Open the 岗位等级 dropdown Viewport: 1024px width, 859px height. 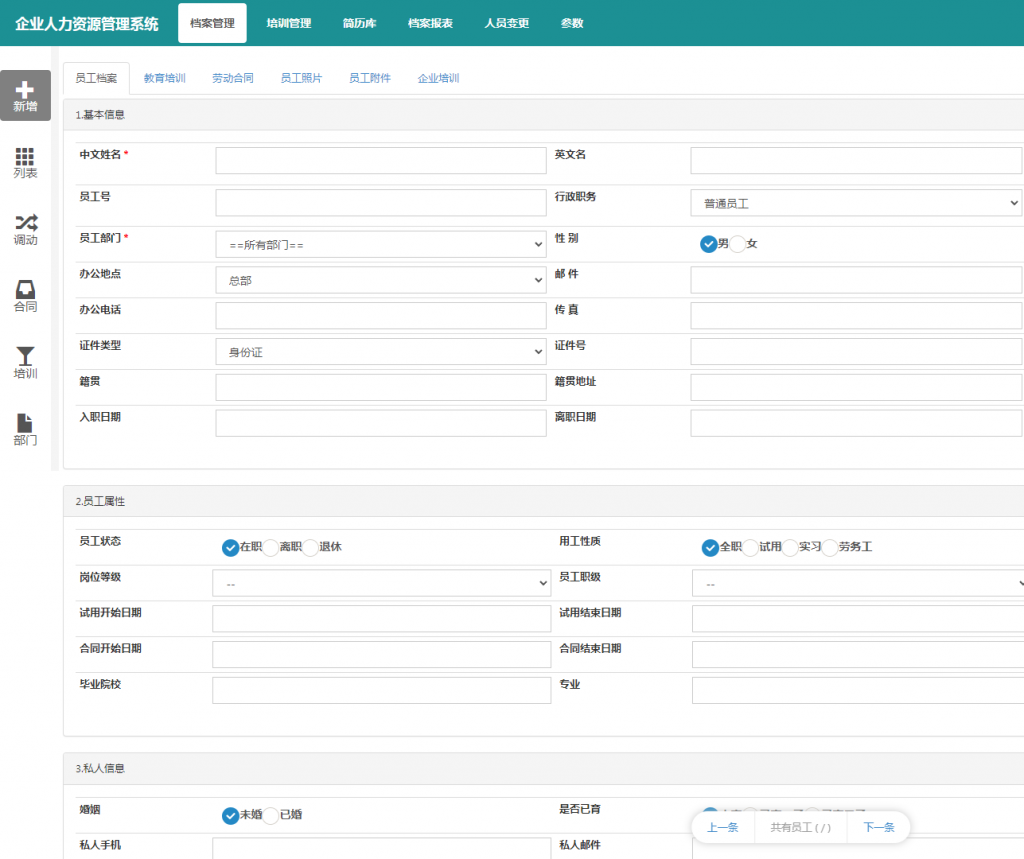coord(381,583)
